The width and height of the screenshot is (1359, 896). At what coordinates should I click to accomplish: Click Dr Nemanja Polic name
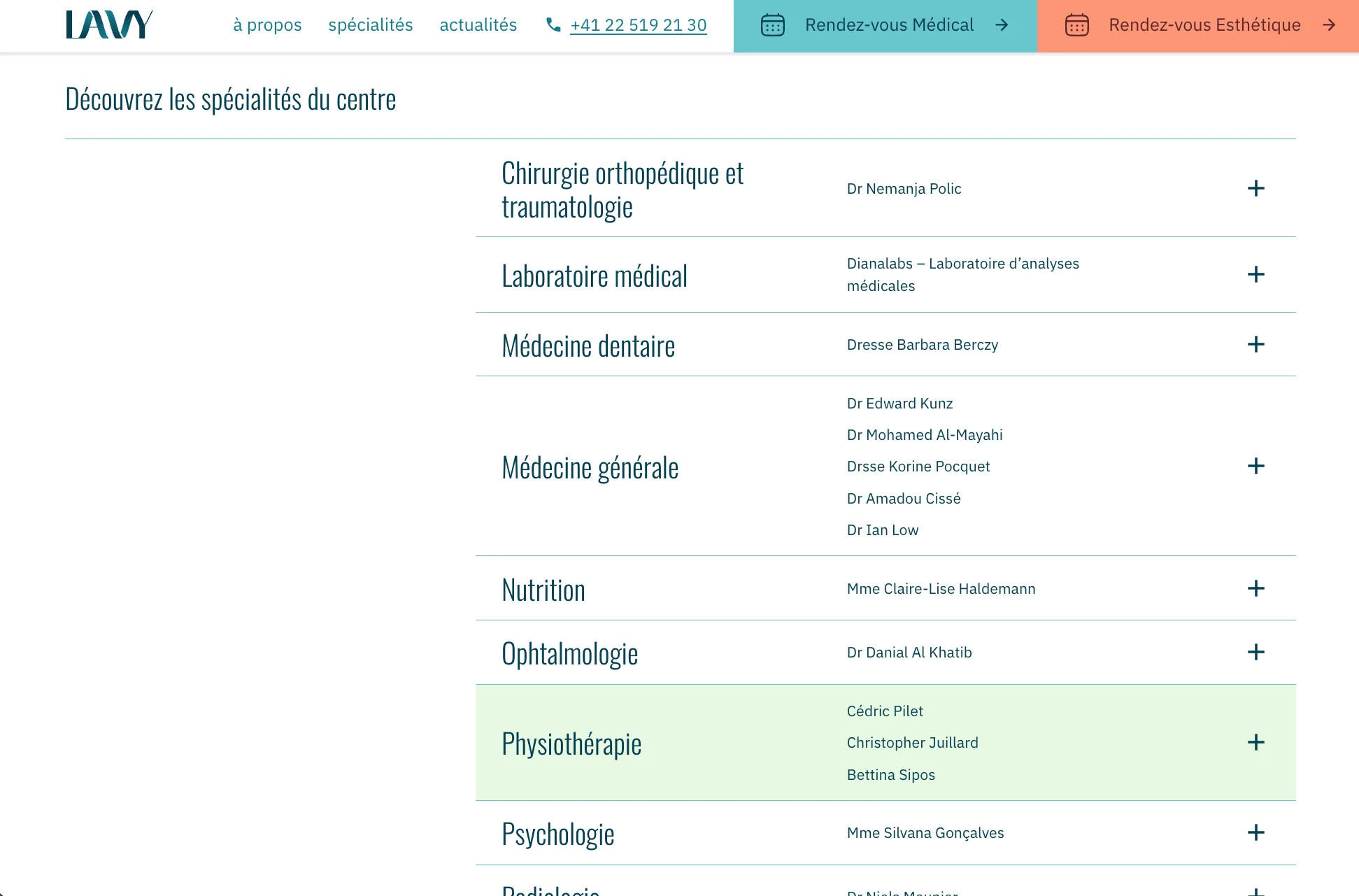904,189
